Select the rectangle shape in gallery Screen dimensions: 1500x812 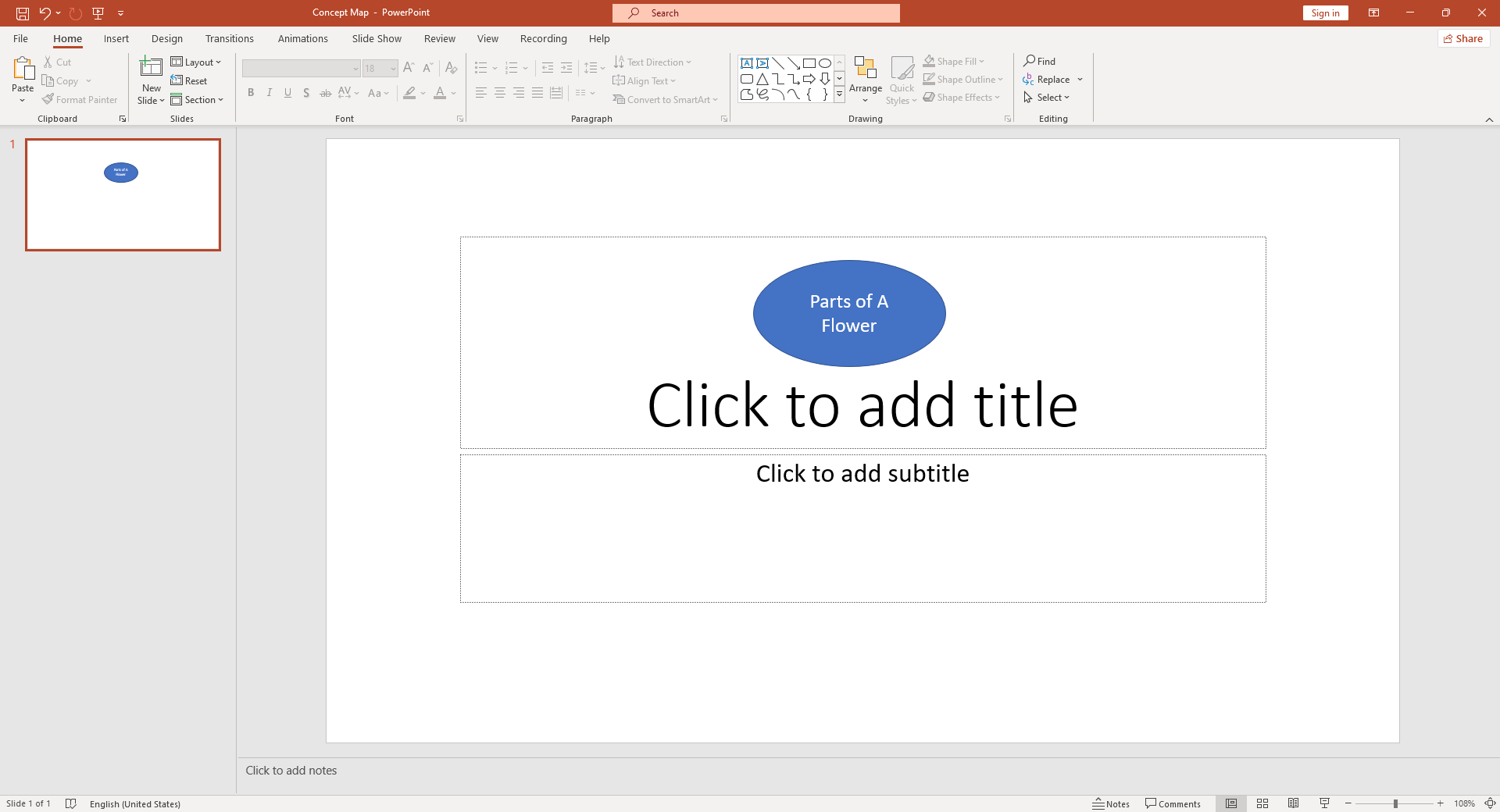809,63
